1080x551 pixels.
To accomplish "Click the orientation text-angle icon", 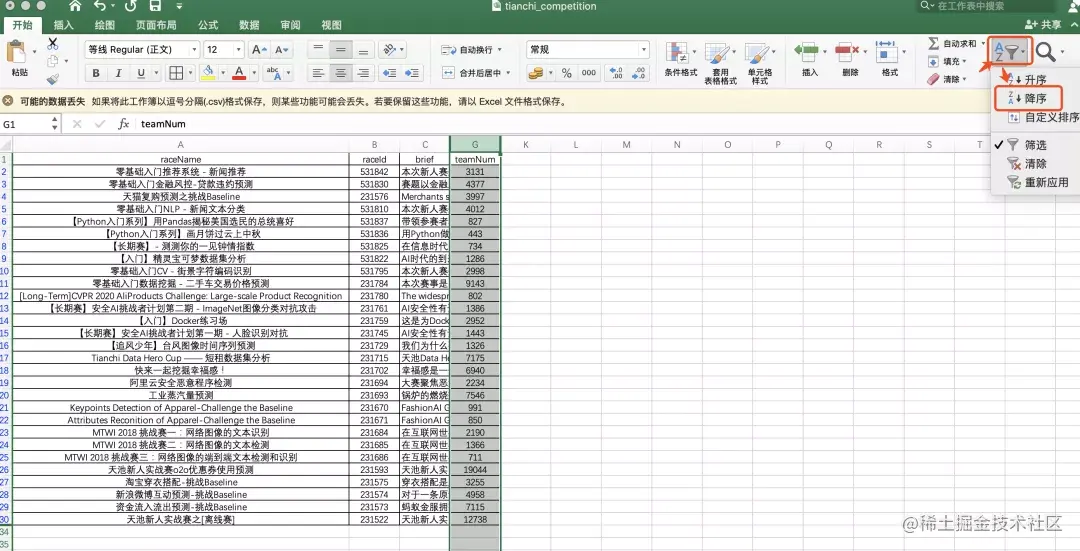I will (x=390, y=50).
